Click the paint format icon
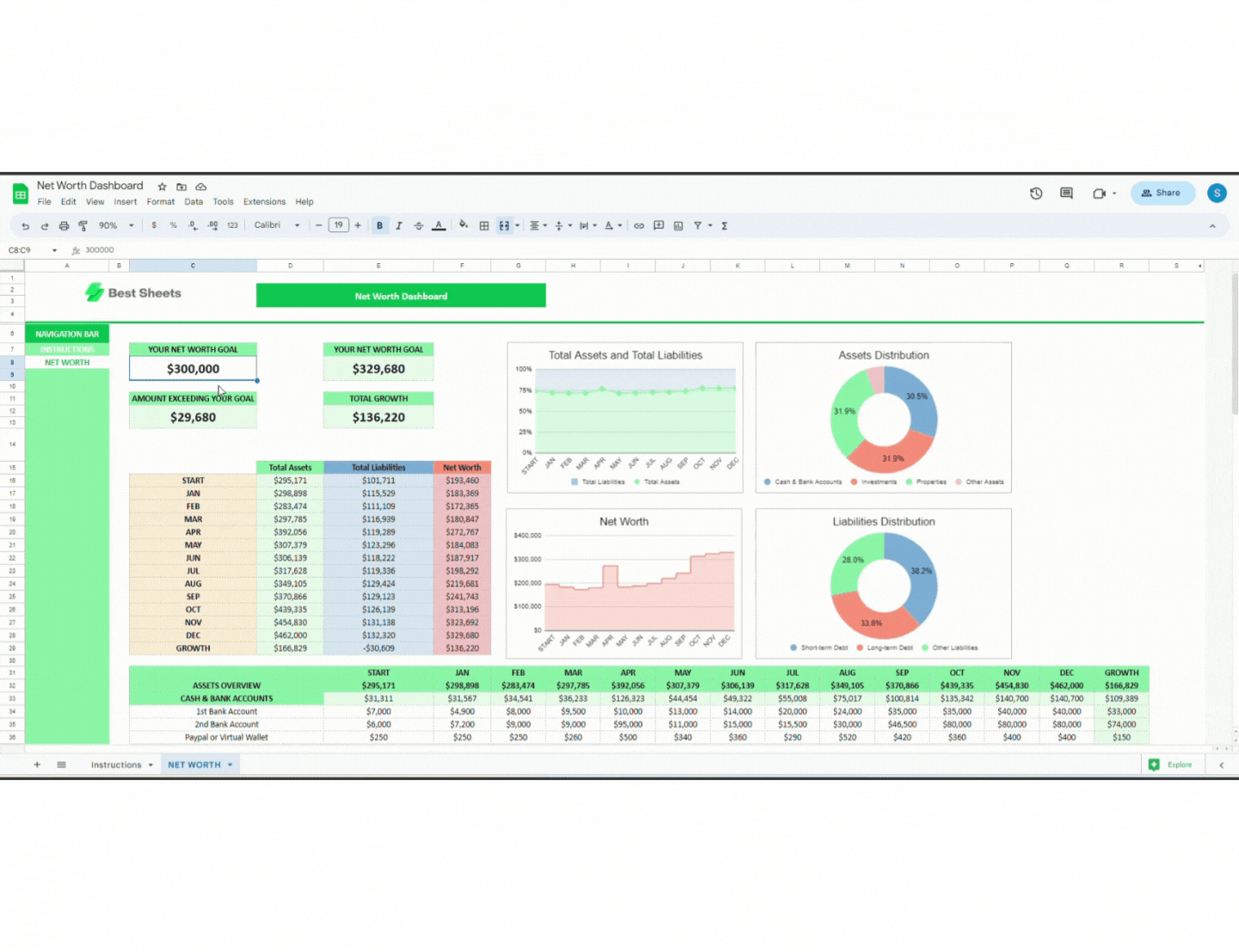 (83, 226)
